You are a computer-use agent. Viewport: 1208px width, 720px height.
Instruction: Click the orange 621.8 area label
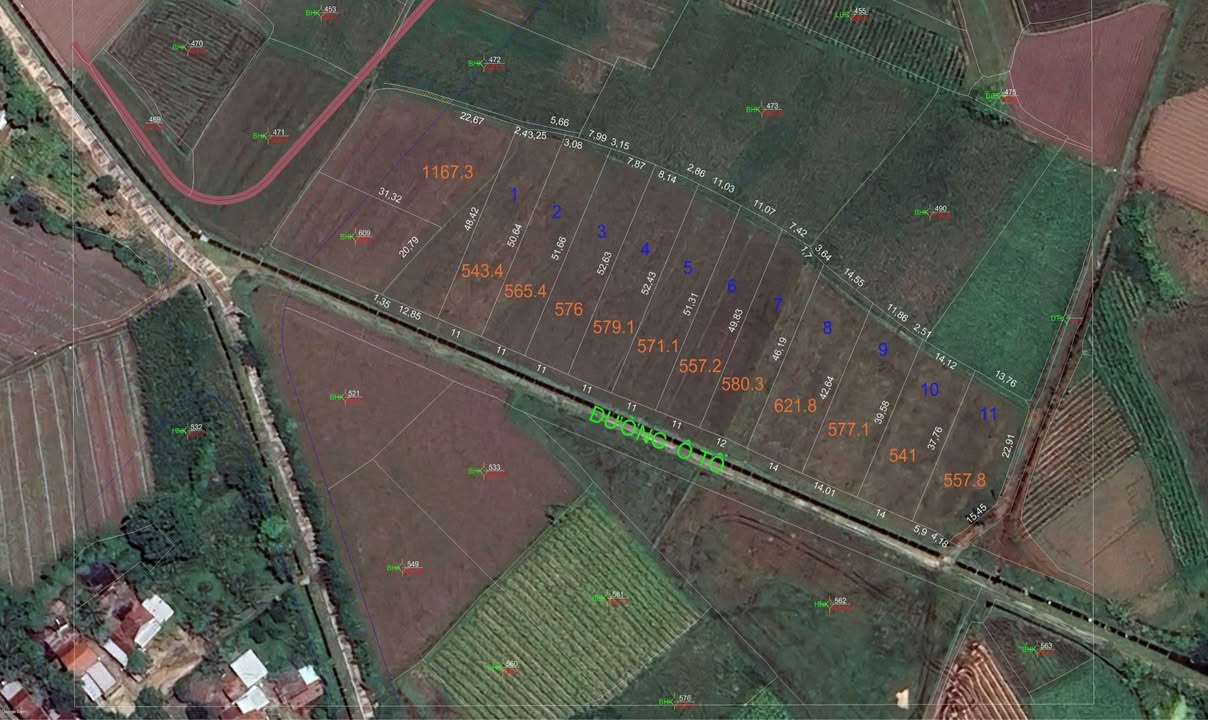click(x=795, y=405)
